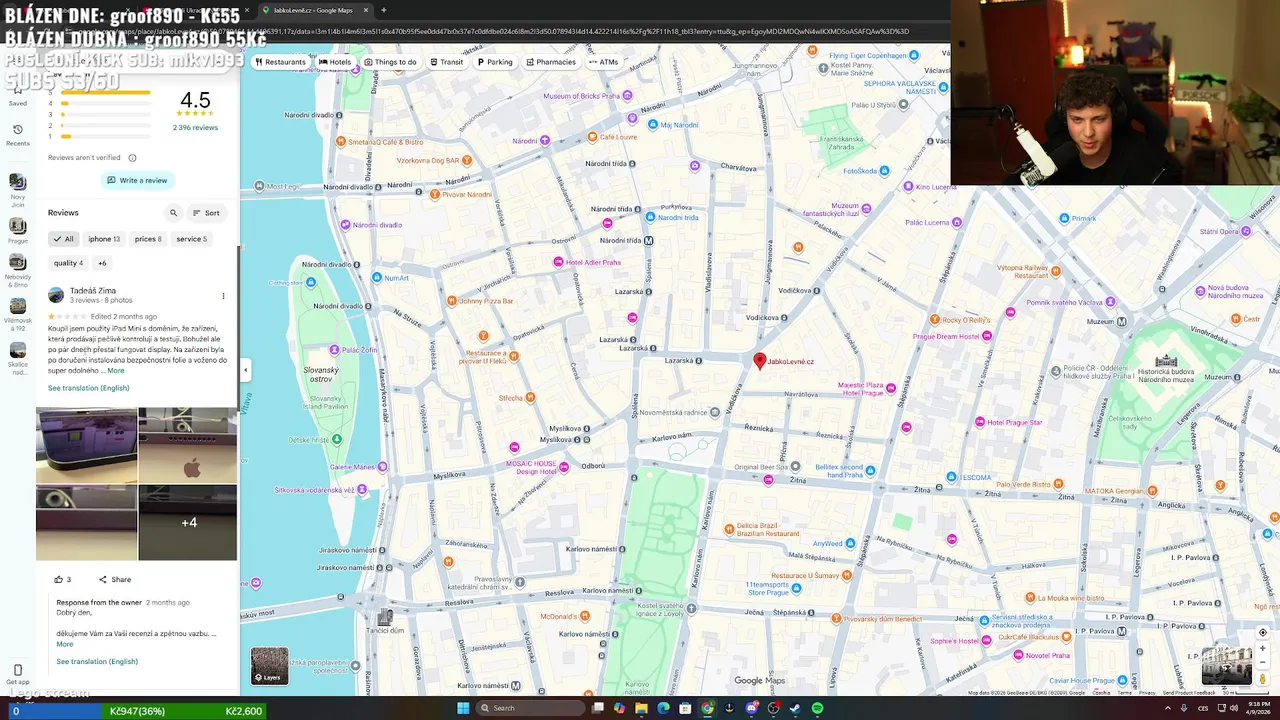Collapse the side panel arrow
The height and width of the screenshot is (720, 1280).
click(x=245, y=370)
